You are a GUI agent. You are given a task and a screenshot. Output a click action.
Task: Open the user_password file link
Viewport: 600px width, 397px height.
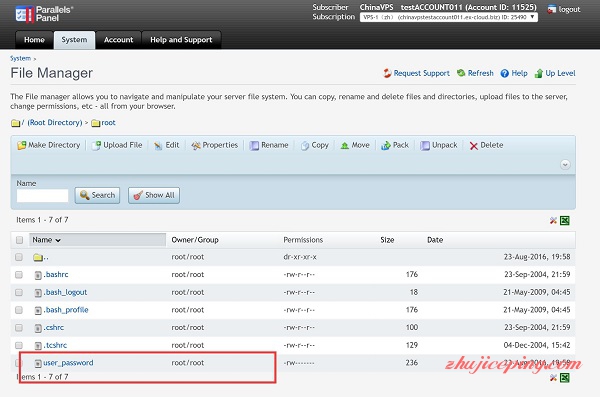68,363
